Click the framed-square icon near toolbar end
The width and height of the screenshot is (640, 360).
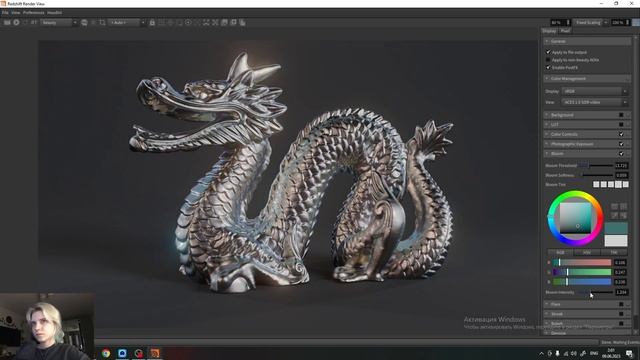point(233,23)
